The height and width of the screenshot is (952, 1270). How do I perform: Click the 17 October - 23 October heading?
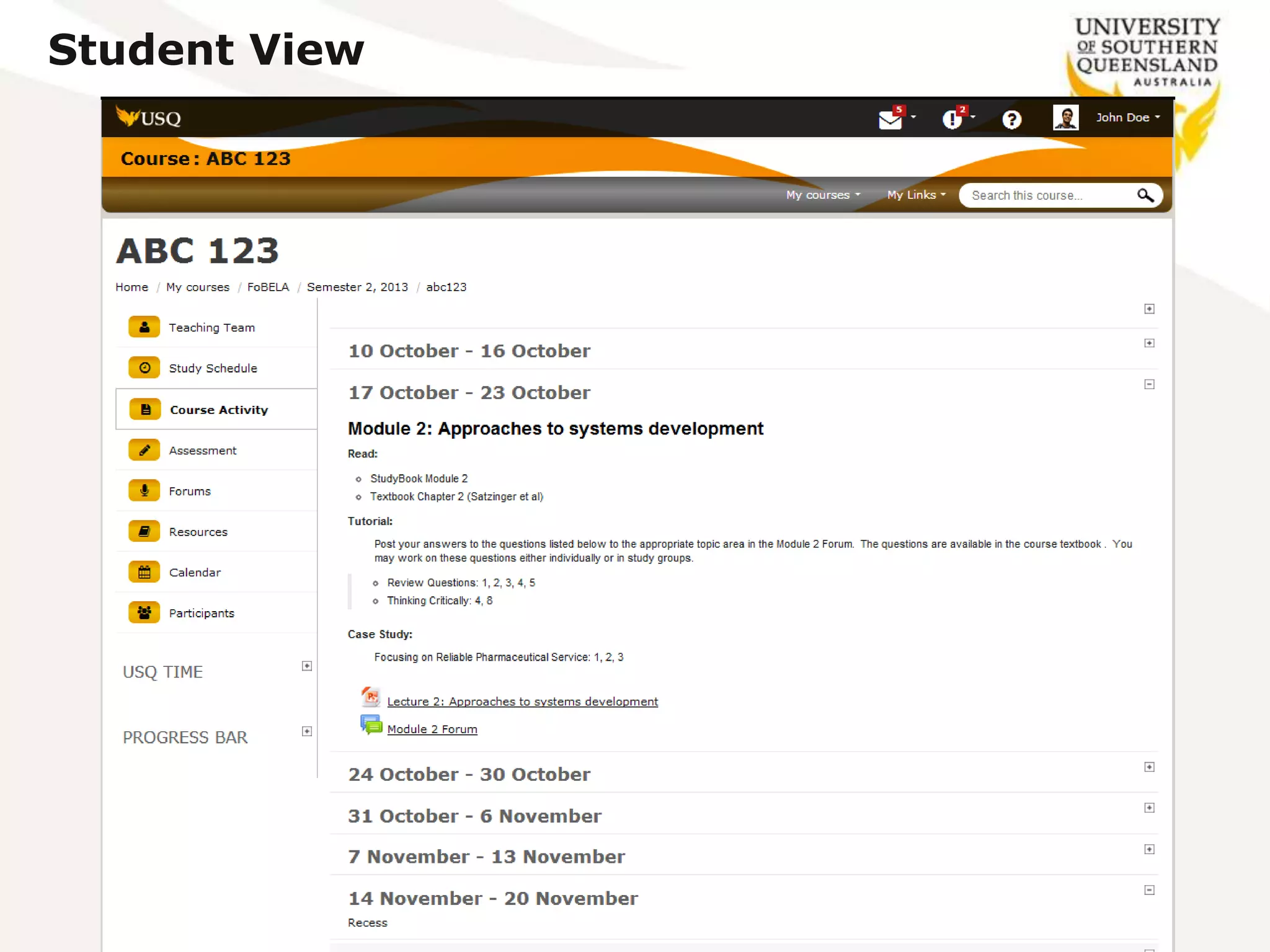click(469, 392)
